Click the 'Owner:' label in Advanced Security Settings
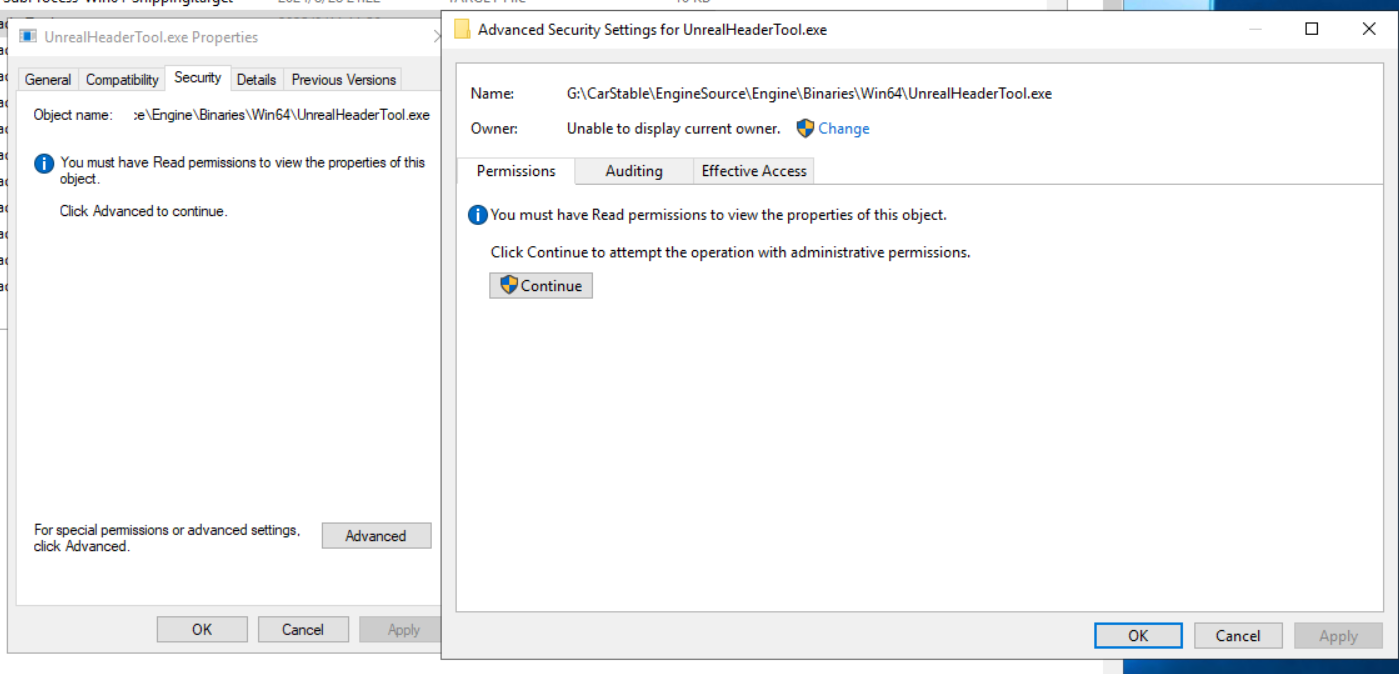 tap(494, 128)
